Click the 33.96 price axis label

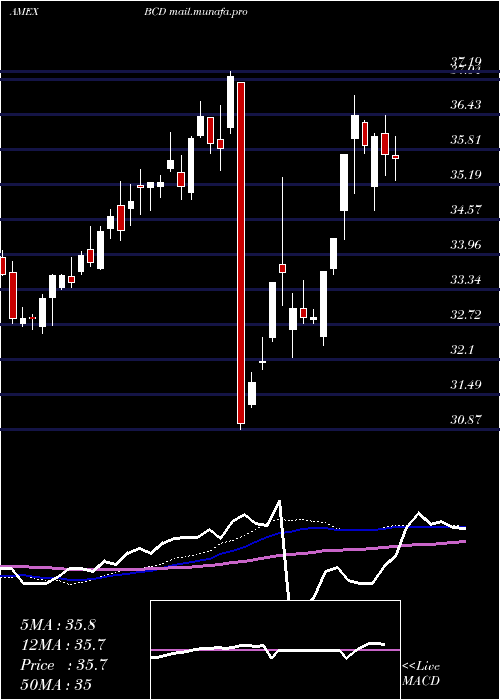[x=466, y=245]
